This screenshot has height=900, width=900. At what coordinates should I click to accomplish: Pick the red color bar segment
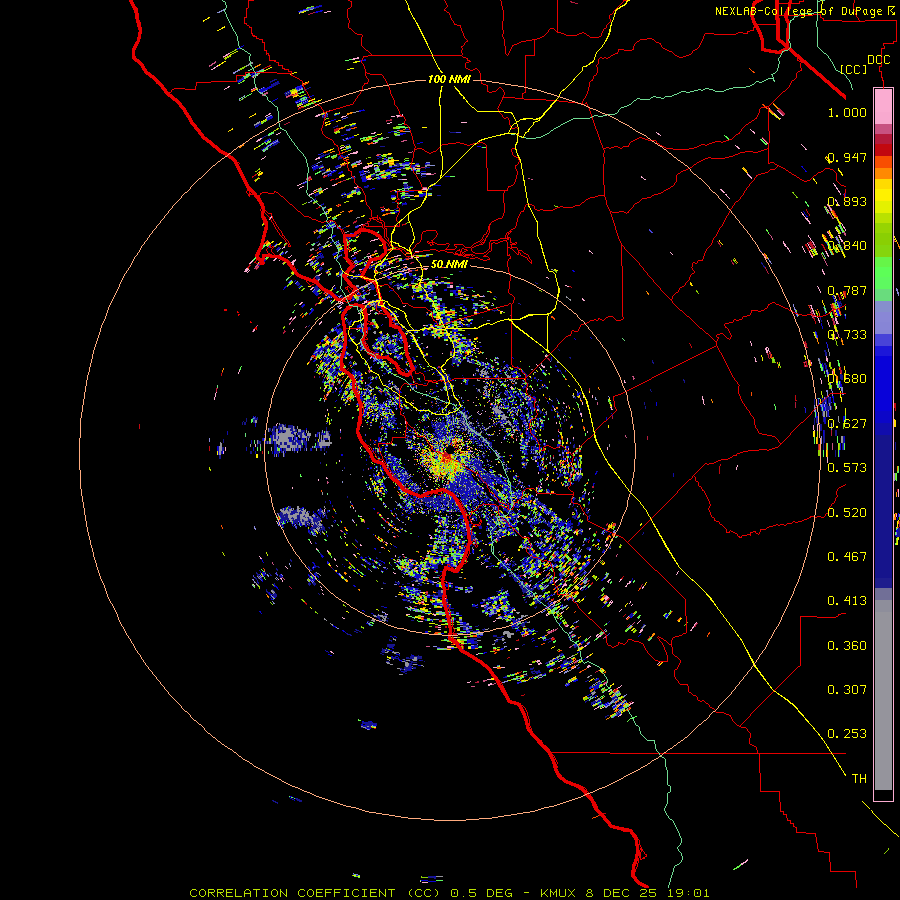coord(883,150)
